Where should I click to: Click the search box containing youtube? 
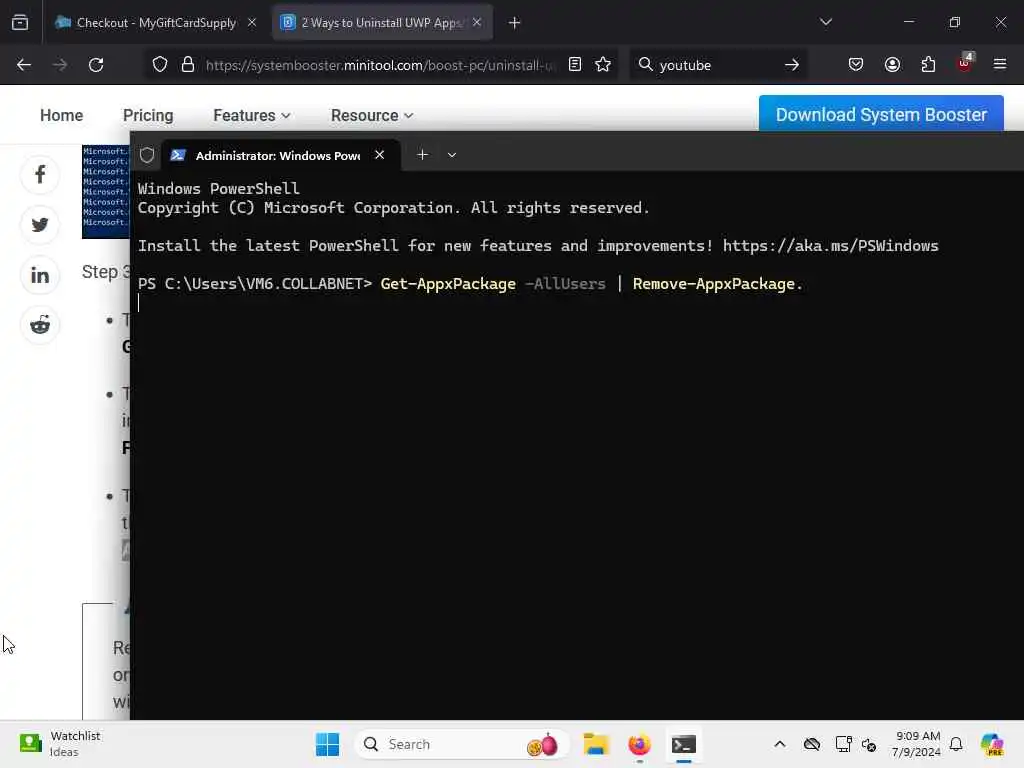(718, 65)
